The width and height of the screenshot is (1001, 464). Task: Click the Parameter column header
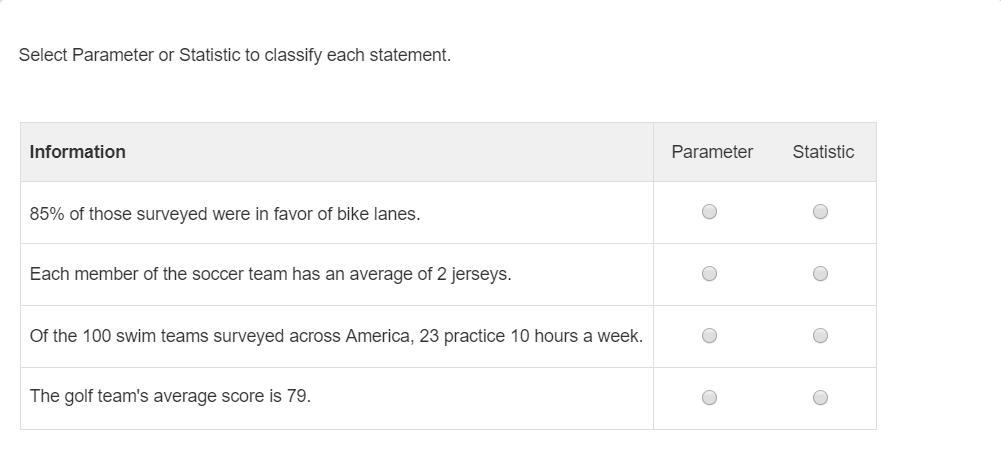pyautogui.click(x=712, y=152)
